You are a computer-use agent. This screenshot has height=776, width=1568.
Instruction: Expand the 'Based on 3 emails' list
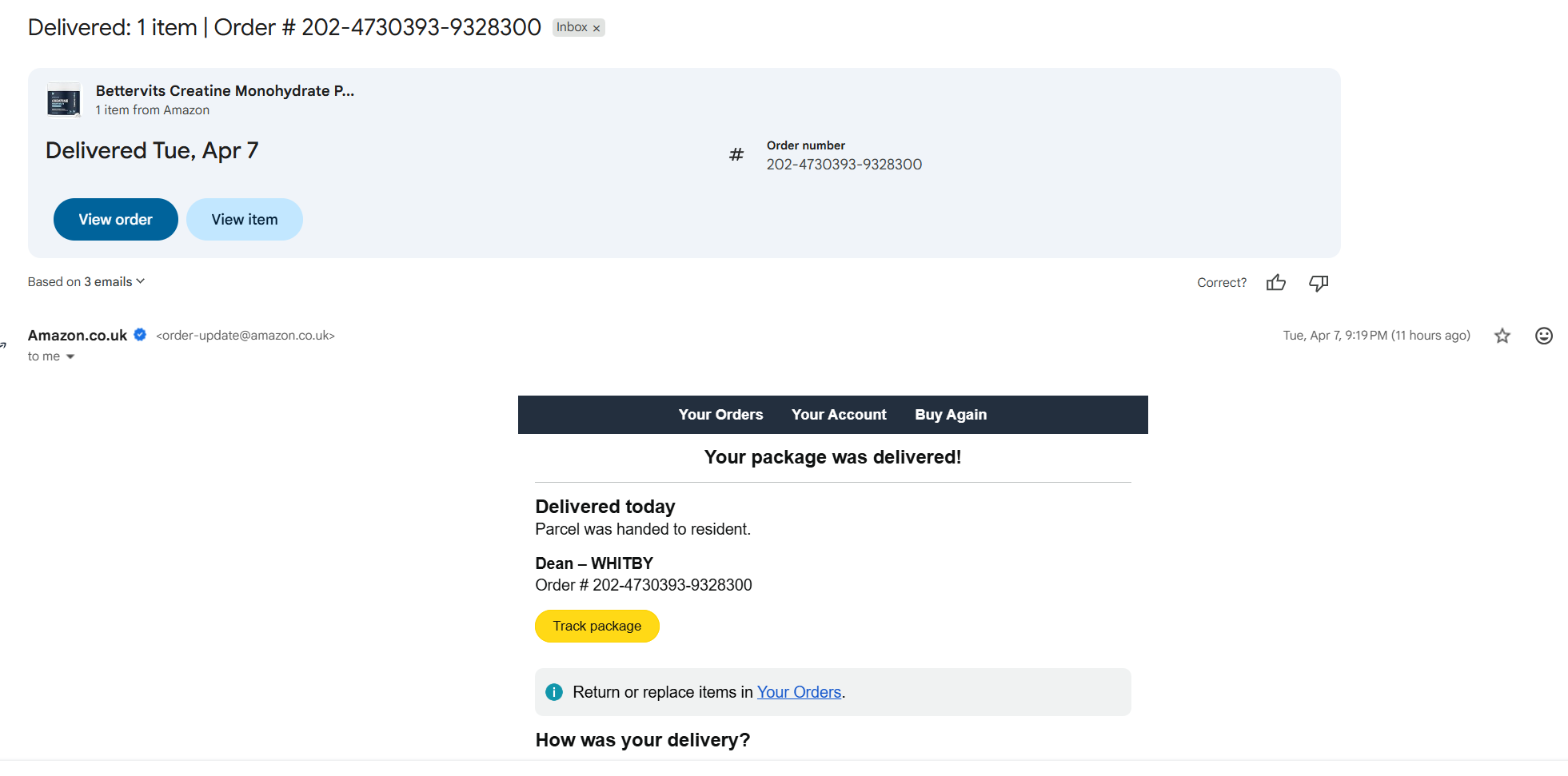86,281
